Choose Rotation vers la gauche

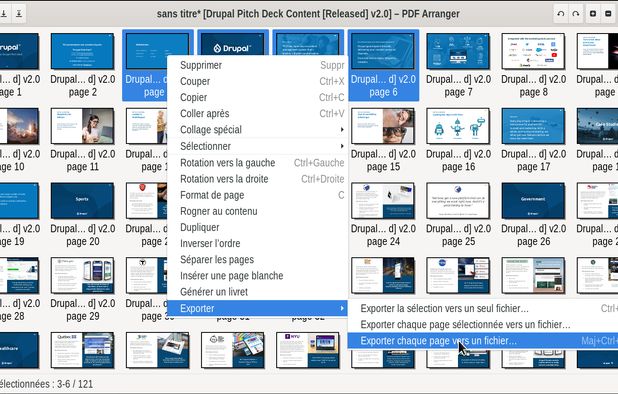coord(258,163)
